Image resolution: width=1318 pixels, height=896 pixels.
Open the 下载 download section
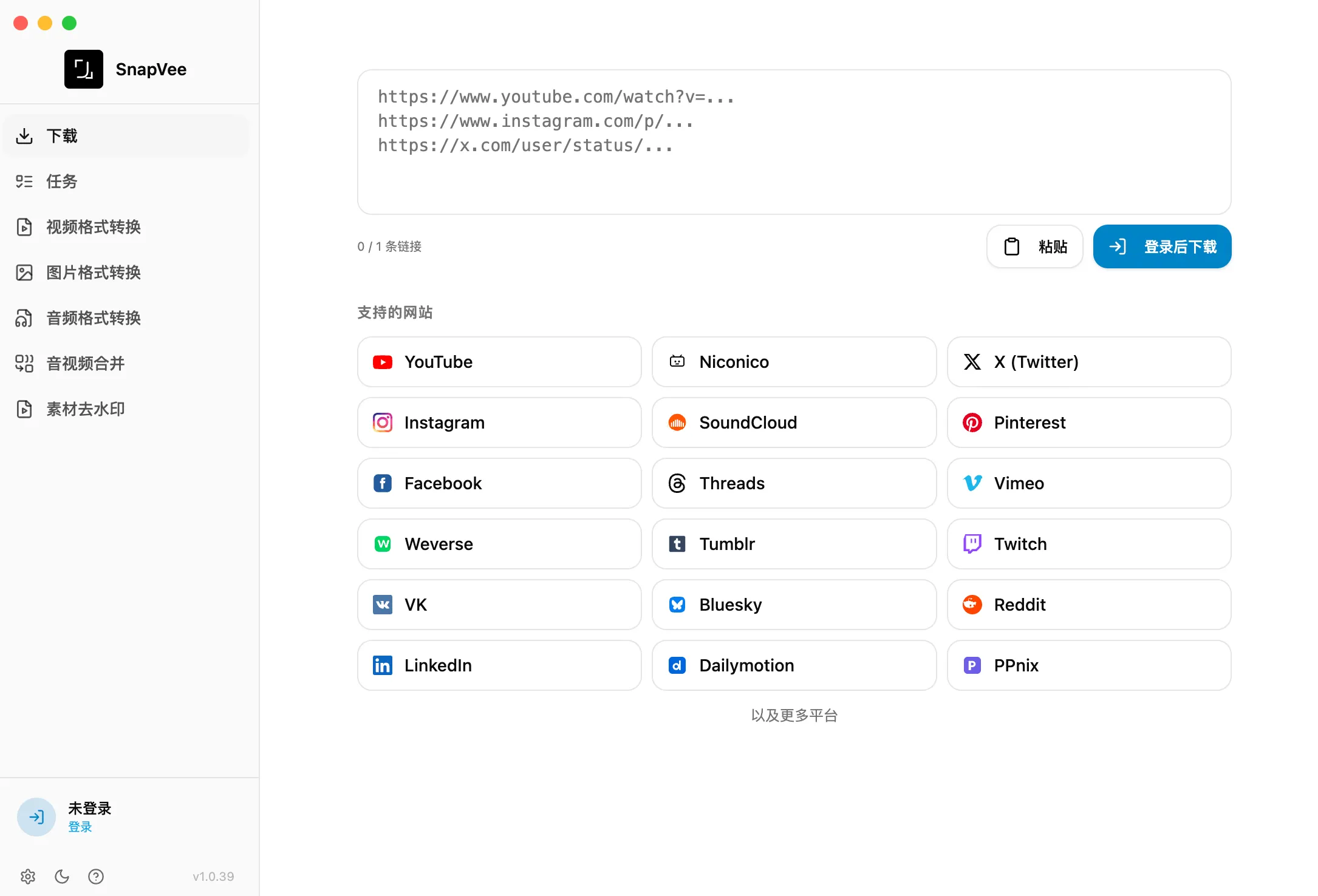tap(126, 136)
